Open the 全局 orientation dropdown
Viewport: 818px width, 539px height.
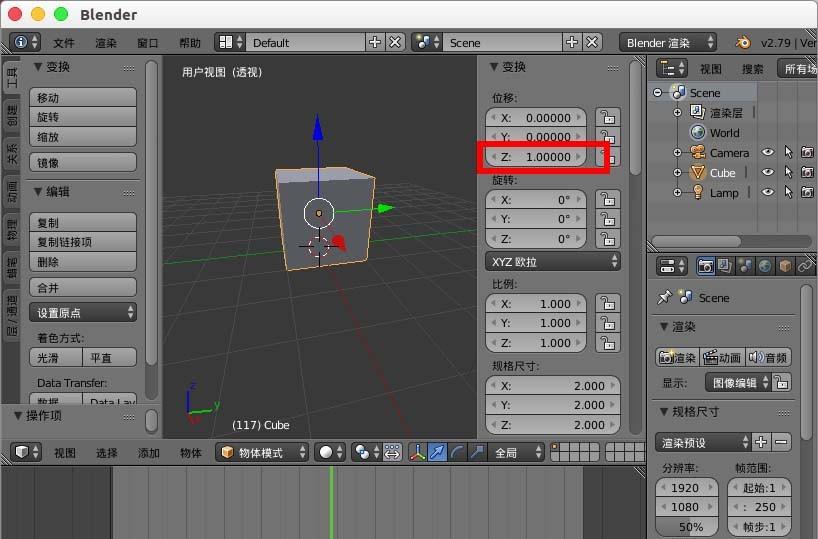[516, 452]
